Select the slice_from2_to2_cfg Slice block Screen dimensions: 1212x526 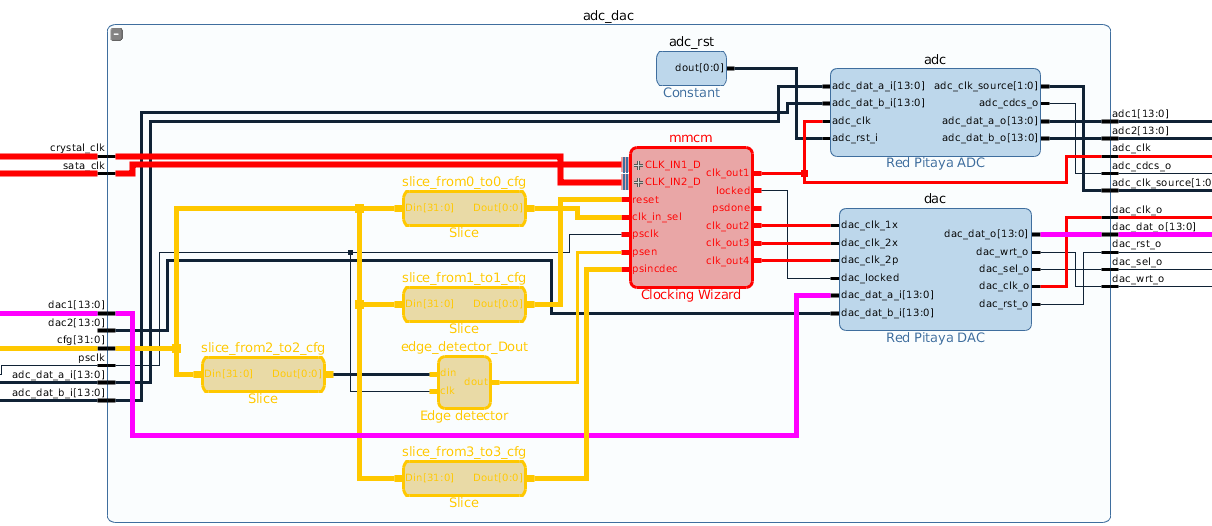(263, 374)
